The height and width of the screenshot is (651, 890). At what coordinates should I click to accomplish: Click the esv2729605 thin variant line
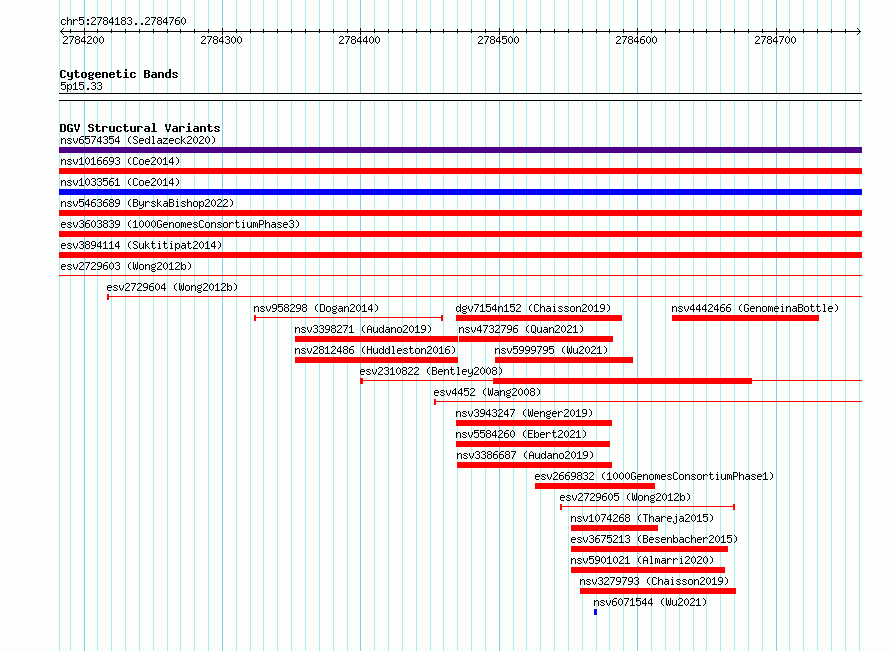click(x=648, y=507)
